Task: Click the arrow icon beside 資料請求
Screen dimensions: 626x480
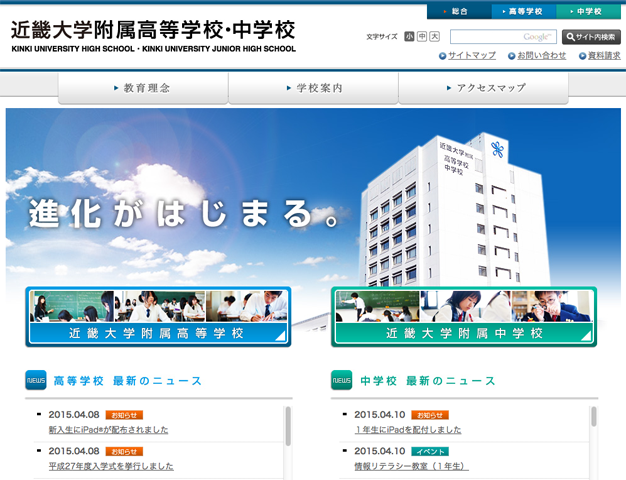Action: tap(582, 56)
